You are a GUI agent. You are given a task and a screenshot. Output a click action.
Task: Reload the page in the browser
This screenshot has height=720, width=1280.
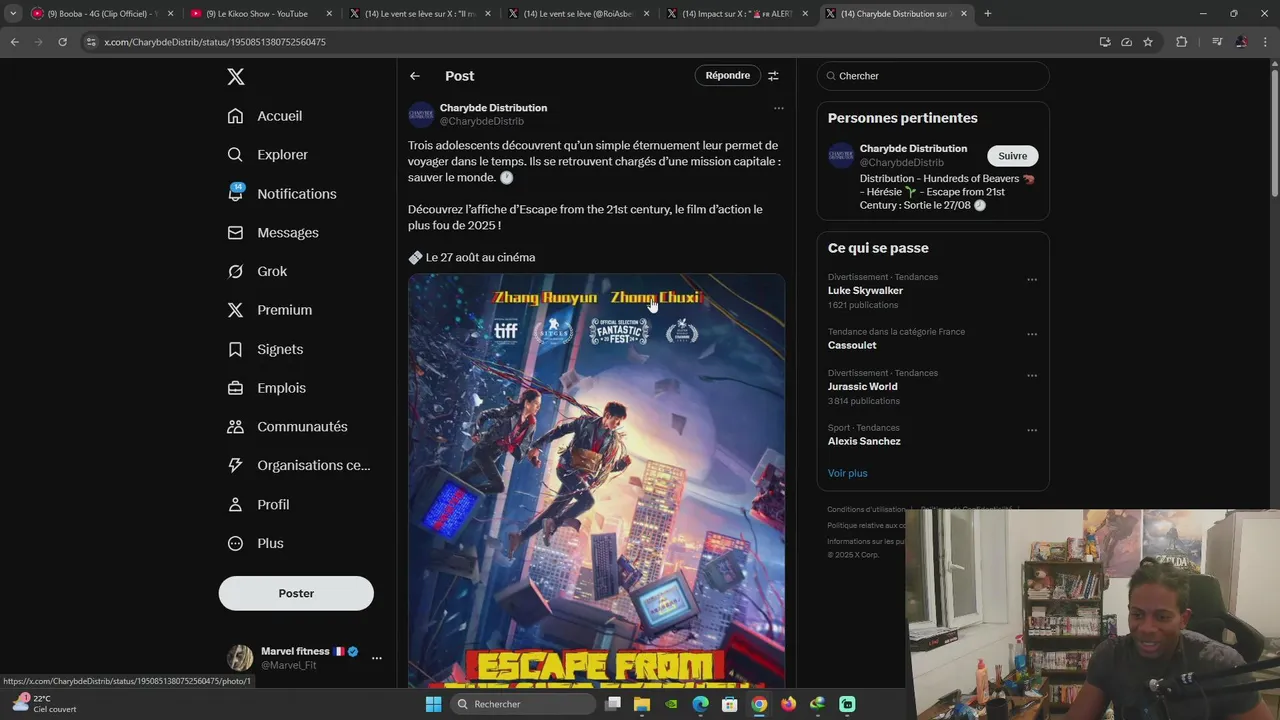(62, 42)
